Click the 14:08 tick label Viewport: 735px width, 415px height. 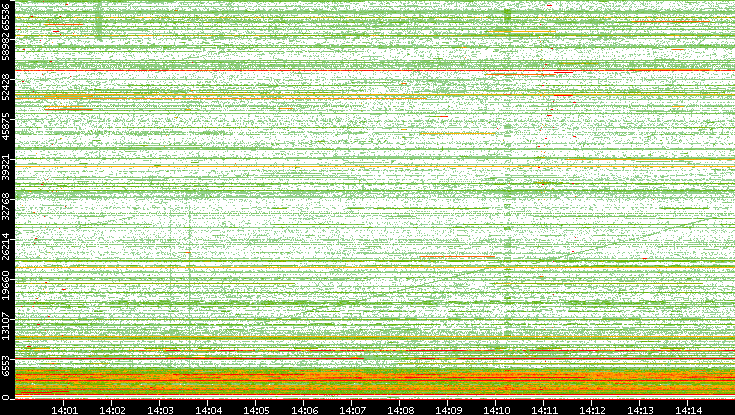point(400,409)
